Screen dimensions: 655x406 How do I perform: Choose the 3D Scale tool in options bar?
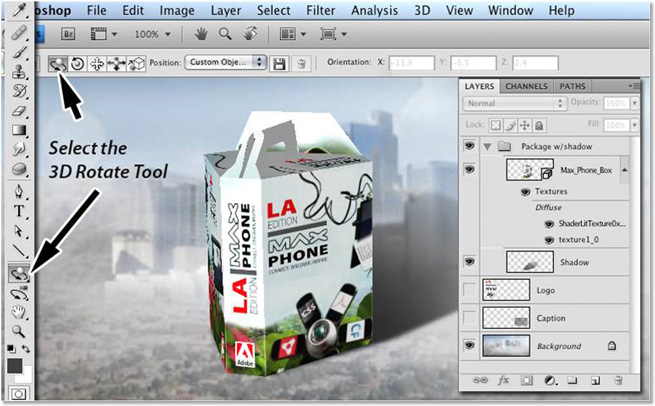(x=136, y=63)
